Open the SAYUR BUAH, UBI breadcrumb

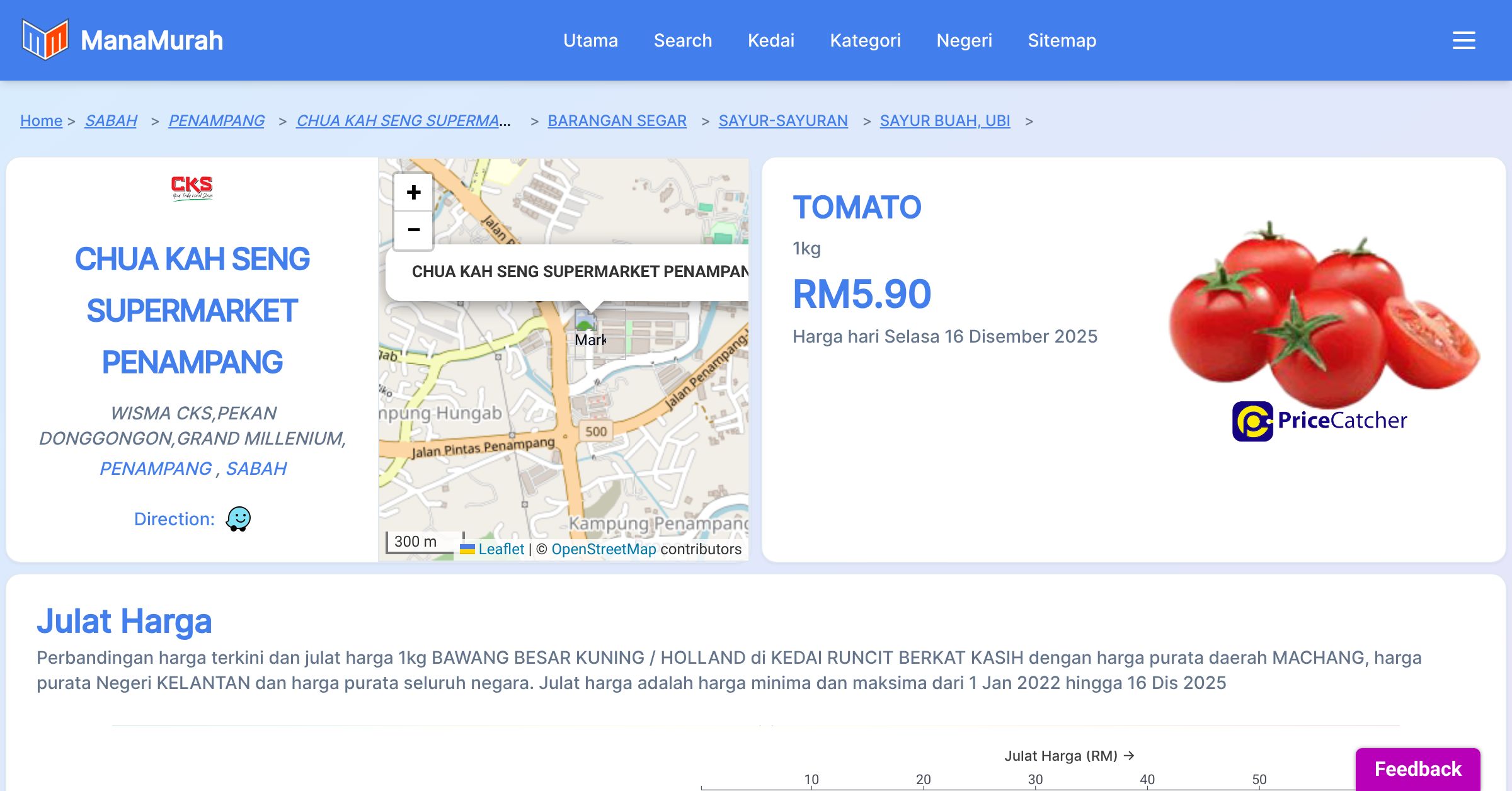click(944, 120)
